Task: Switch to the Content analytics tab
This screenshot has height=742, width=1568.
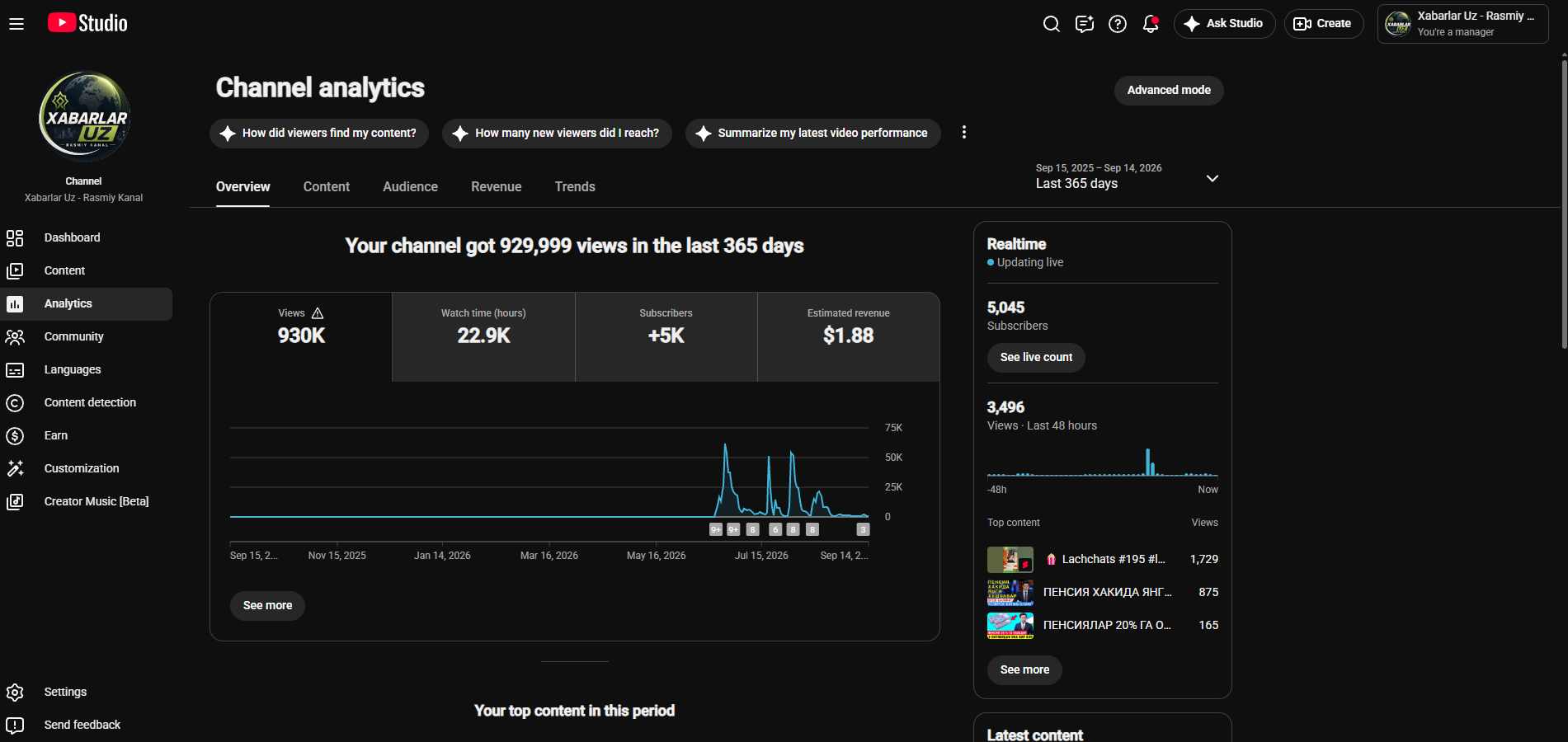Action: coord(327,187)
